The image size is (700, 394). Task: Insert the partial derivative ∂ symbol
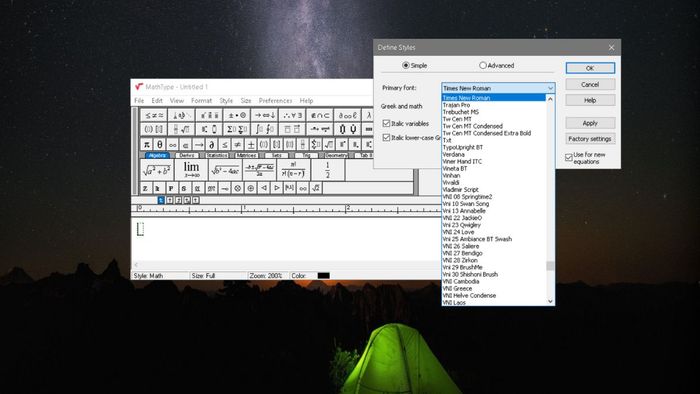(x=212, y=145)
